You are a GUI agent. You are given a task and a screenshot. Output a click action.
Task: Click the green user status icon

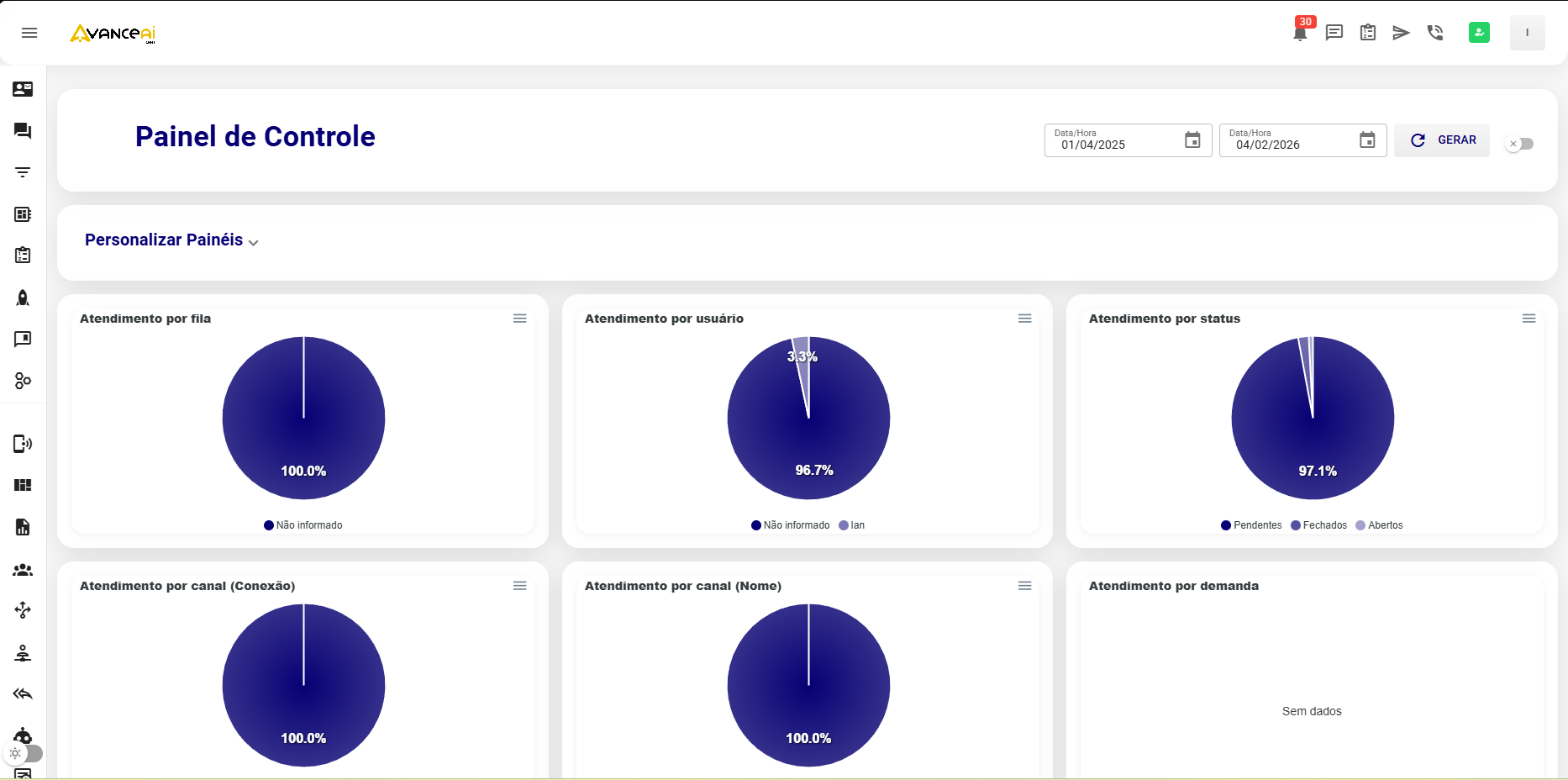pyautogui.click(x=1479, y=33)
